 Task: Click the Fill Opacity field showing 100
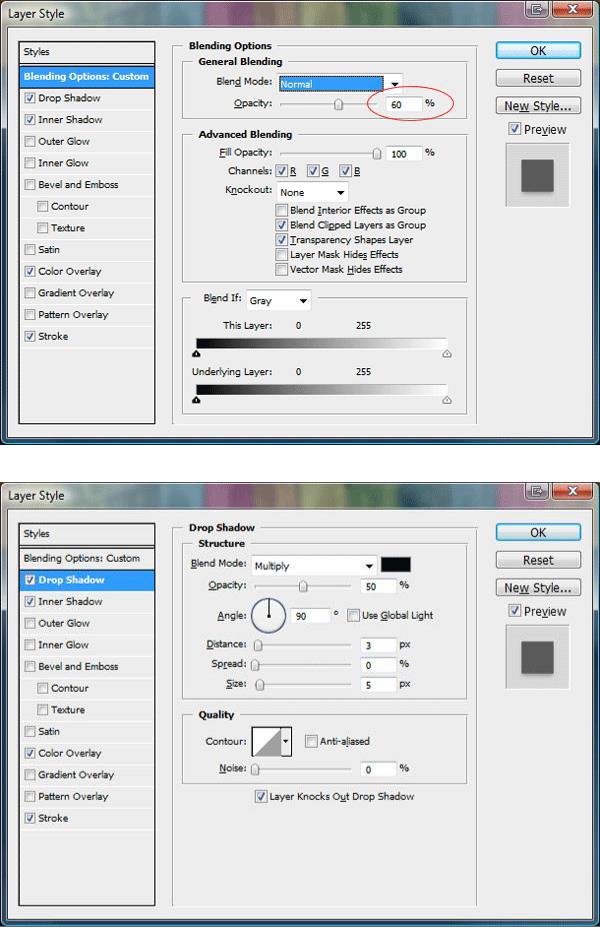[x=404, y=154]
